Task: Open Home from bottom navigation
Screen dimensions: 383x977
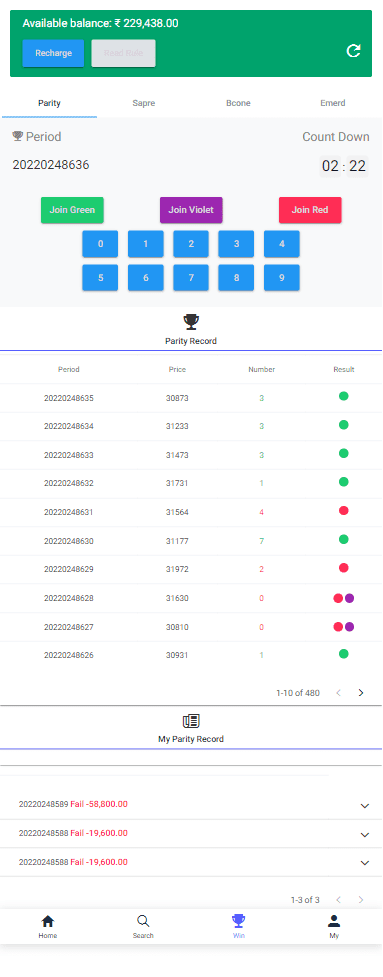Action: 47,927
